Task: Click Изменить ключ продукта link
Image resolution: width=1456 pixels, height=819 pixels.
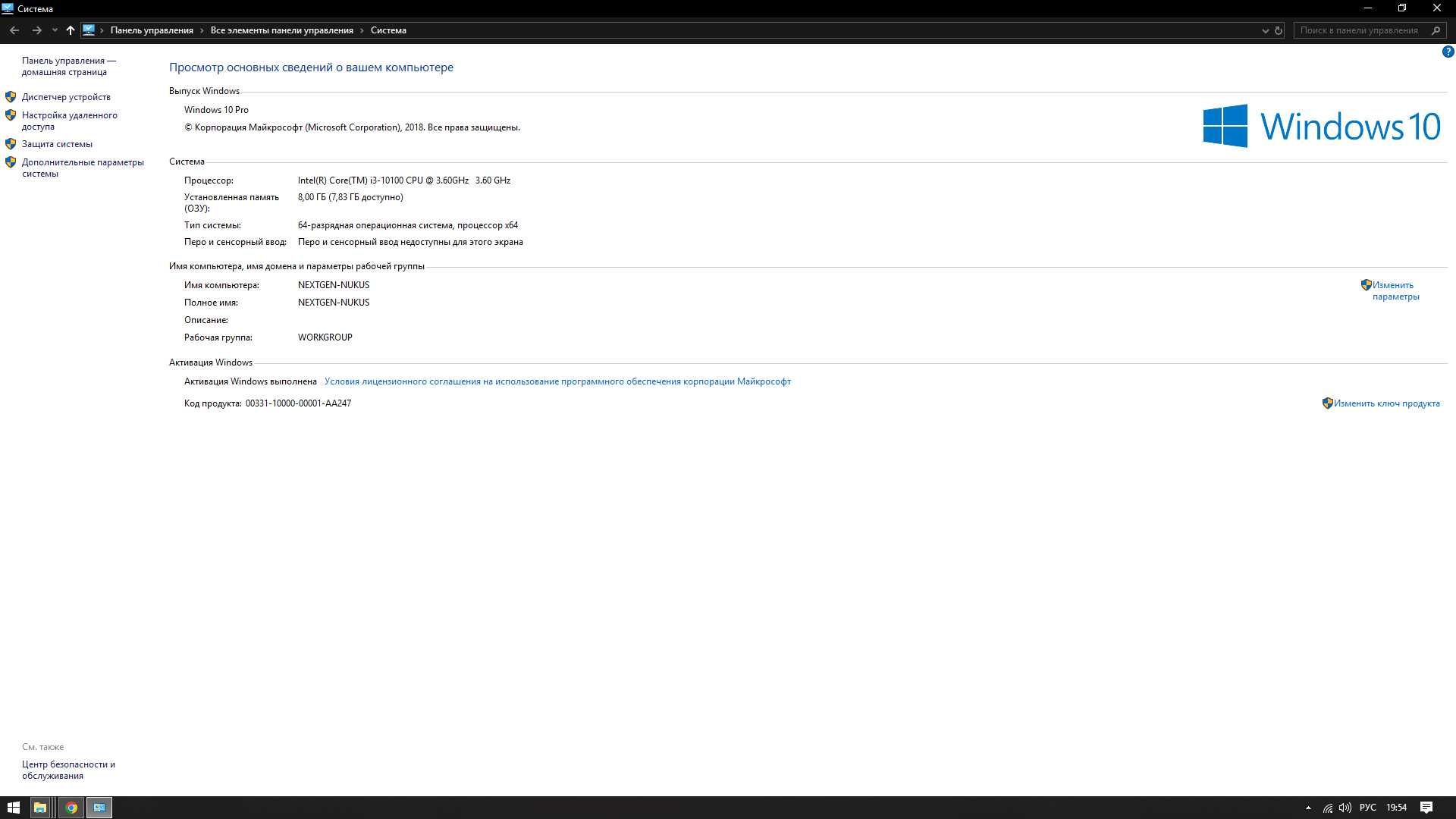Action: (x=1386, y=403)
